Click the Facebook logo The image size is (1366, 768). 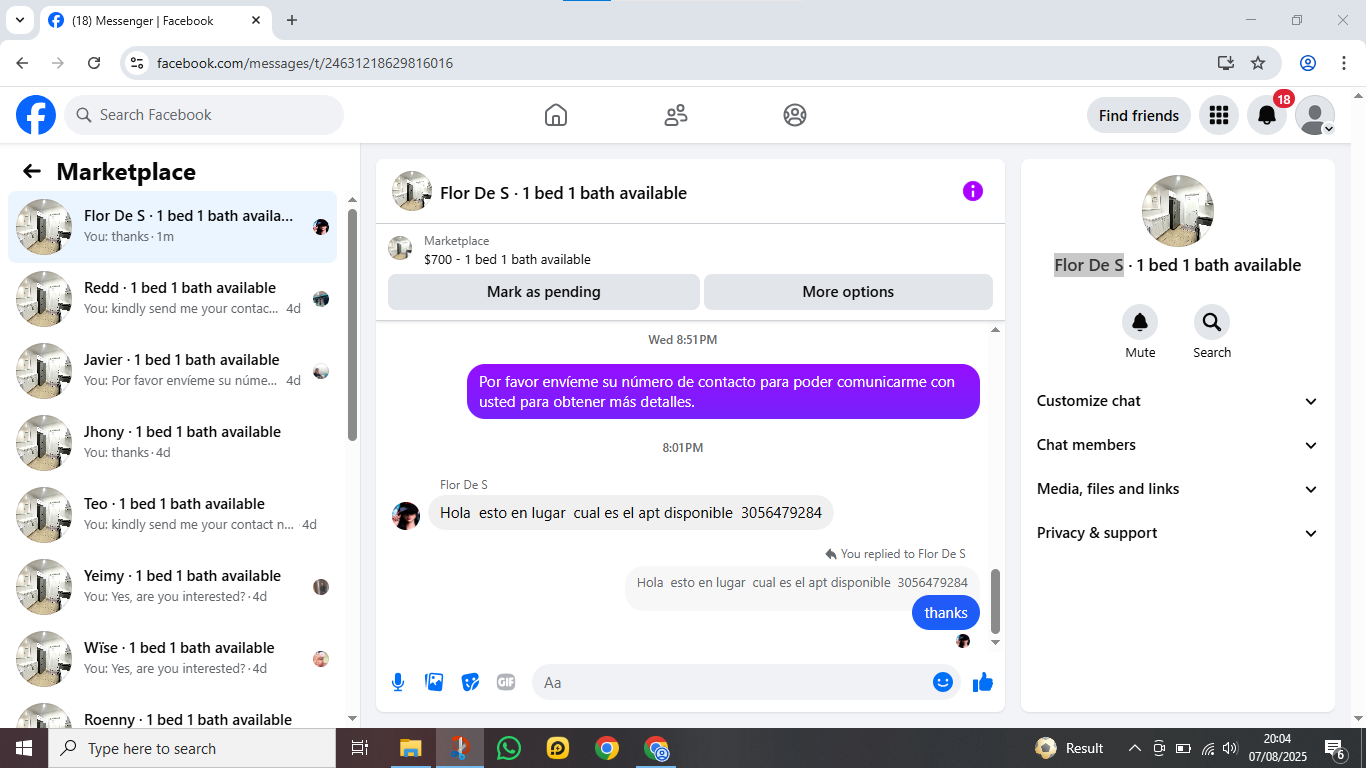36,115
